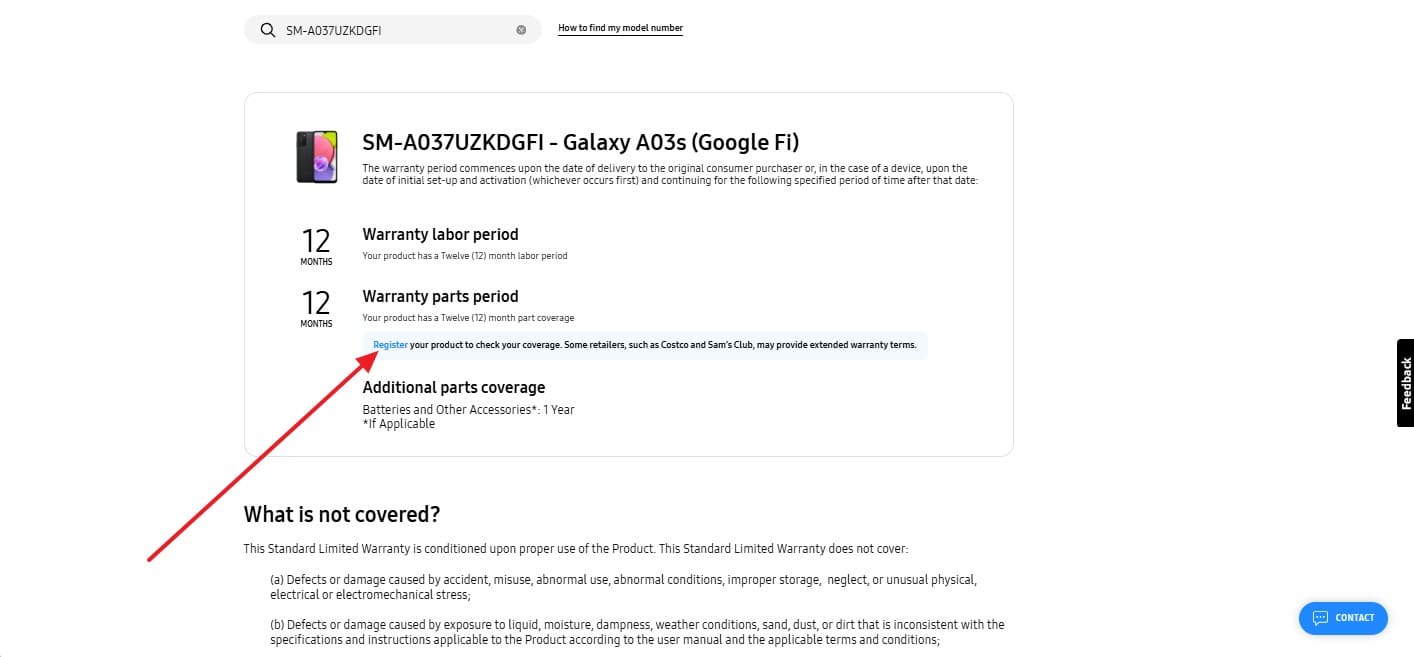Image resolution: width=1414 pixels, height=657 pixels.
Task: Click the magnifier search icon
Action: 267,30
